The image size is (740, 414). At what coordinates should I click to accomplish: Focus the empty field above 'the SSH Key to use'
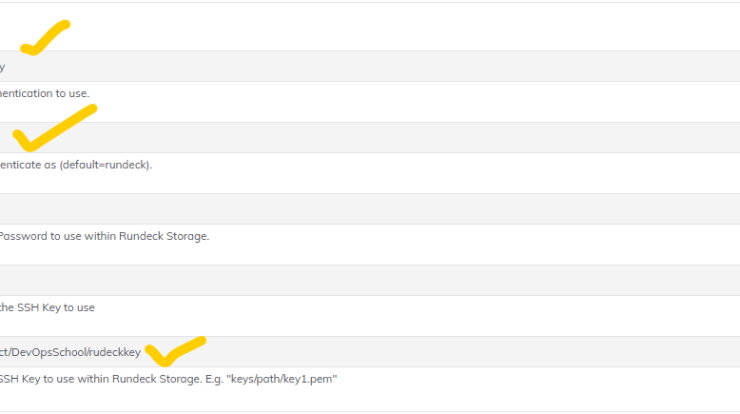[370, 280]
